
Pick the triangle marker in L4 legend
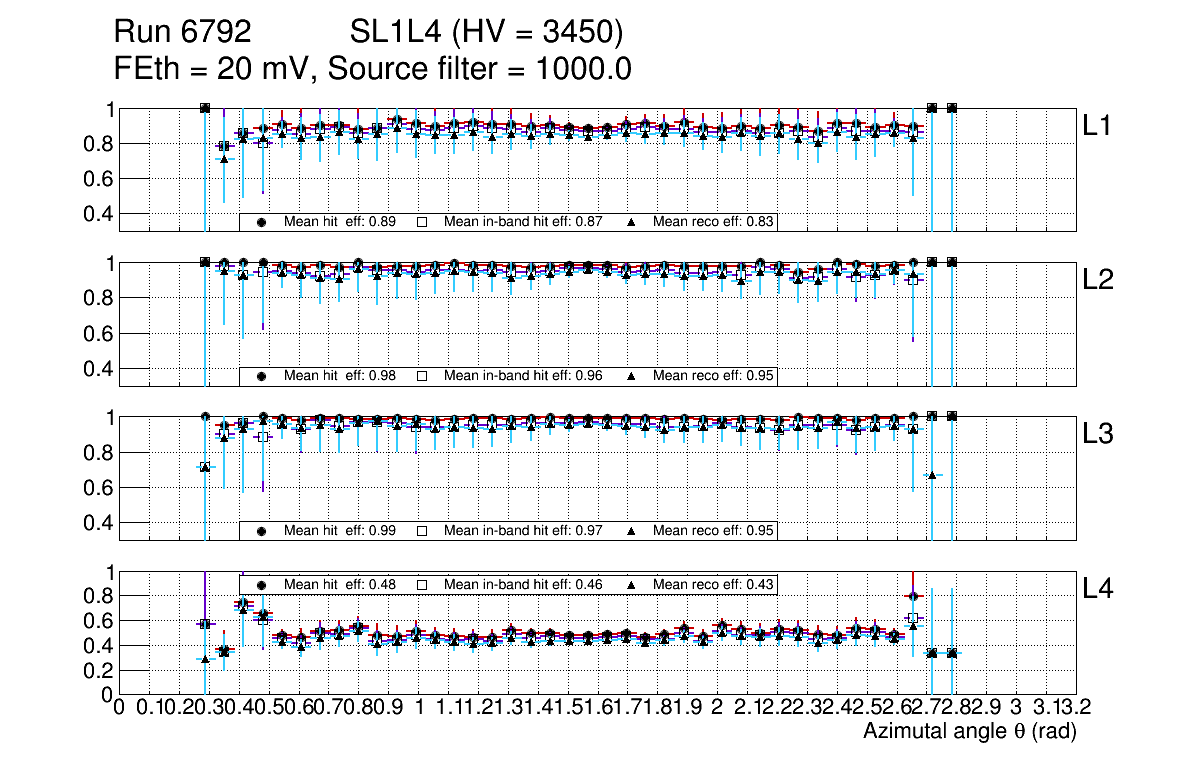click(631, 584)
